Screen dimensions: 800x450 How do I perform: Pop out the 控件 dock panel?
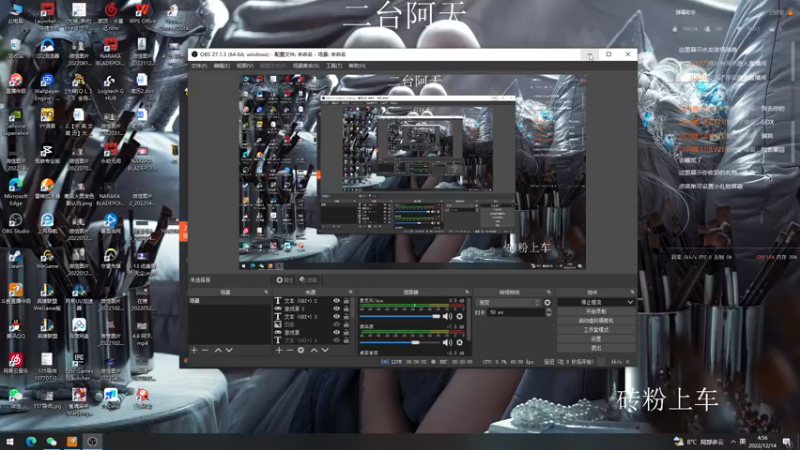point(632,292)
